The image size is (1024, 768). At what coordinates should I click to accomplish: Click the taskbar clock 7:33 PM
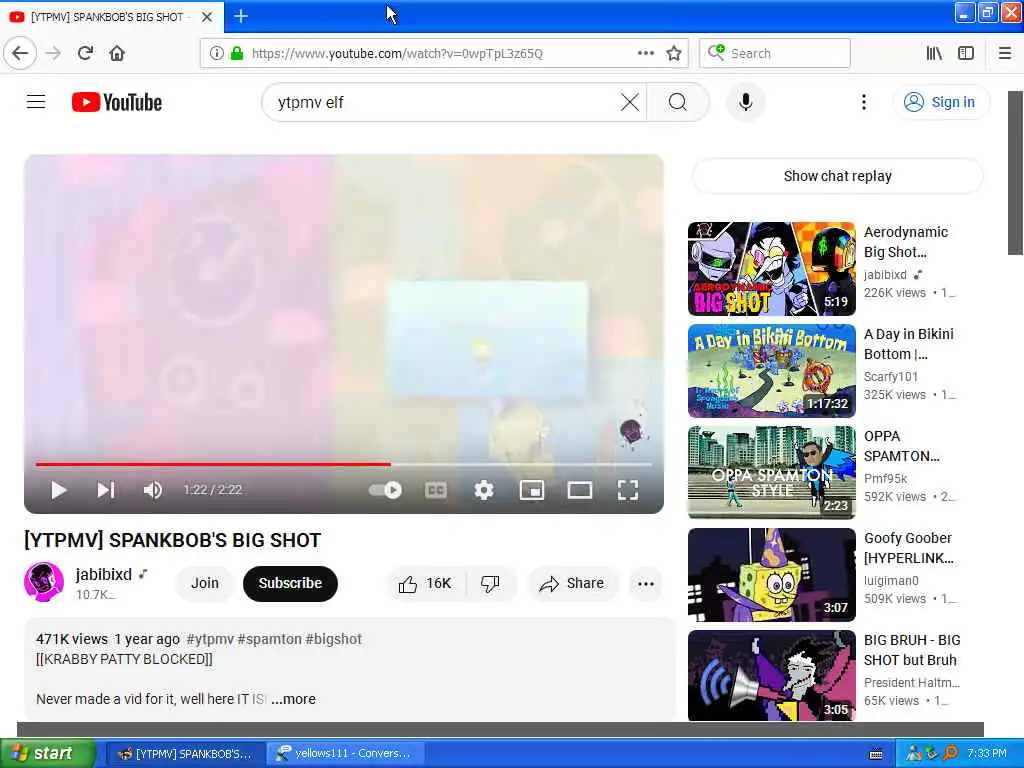pos(987,753)
